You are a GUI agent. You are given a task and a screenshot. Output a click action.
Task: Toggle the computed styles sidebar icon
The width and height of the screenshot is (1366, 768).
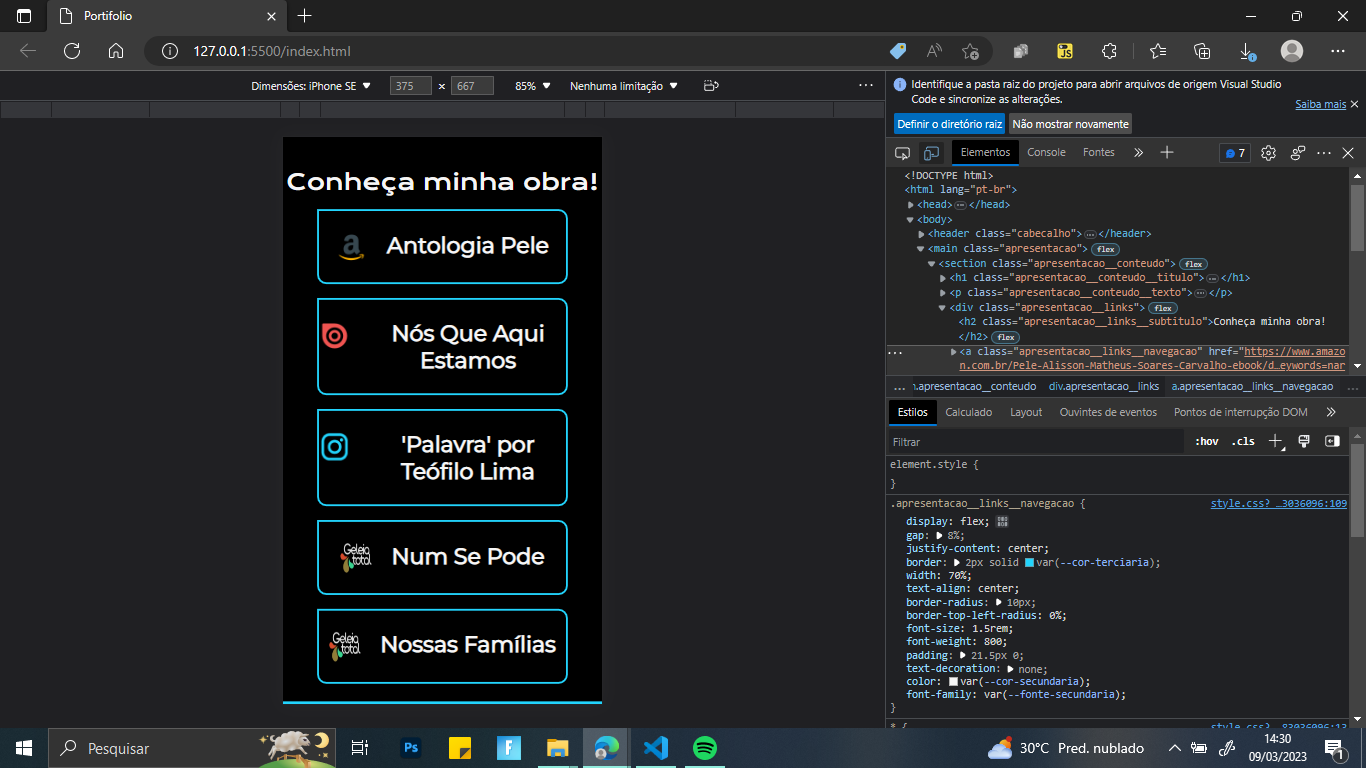point(1332,441)
